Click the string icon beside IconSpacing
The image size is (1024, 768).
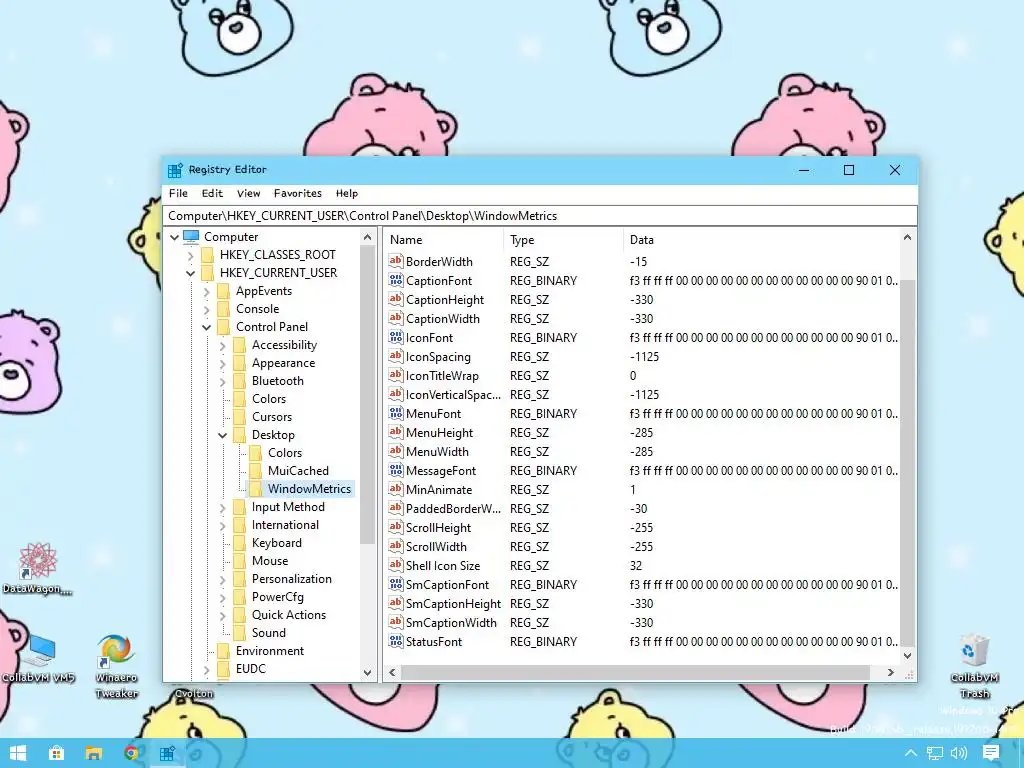pos(396,356)
